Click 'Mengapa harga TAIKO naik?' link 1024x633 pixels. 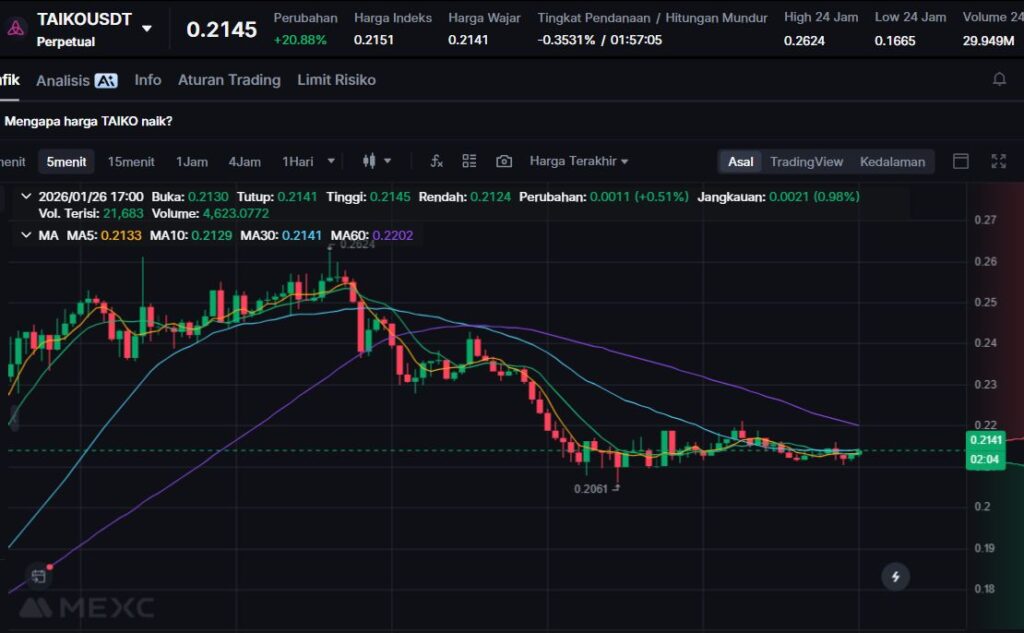[x=89, y=121]
